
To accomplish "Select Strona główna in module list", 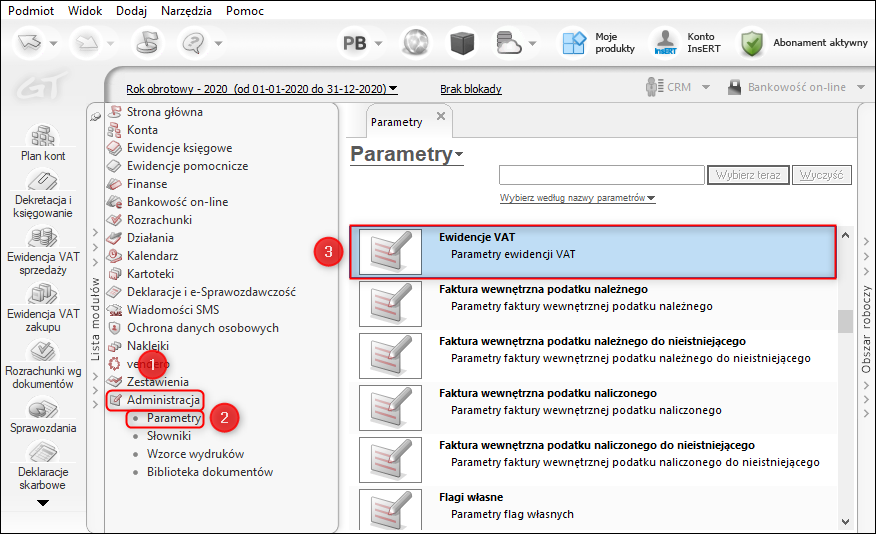I will (x=164, y=112).
